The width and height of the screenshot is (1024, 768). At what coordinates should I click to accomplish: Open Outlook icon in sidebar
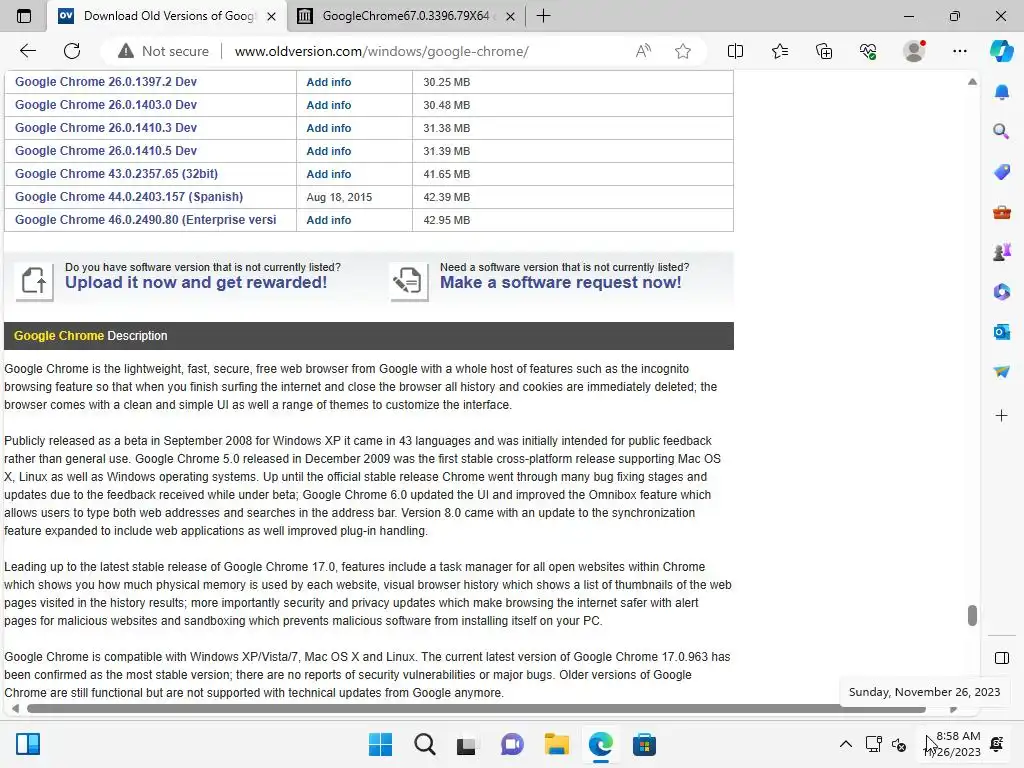pyautogui.click(x=1002, y=332)
